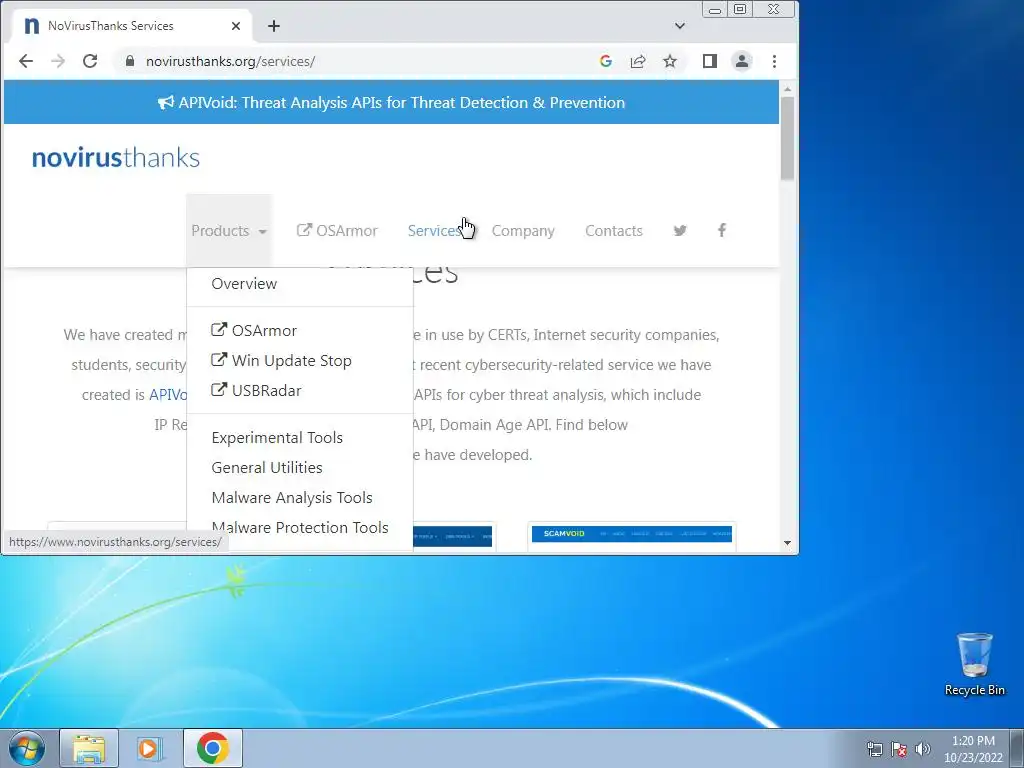The image size is (1024, 768).
Task: Close the NoVirusThanks Services tab
Action: click(236, 26)
